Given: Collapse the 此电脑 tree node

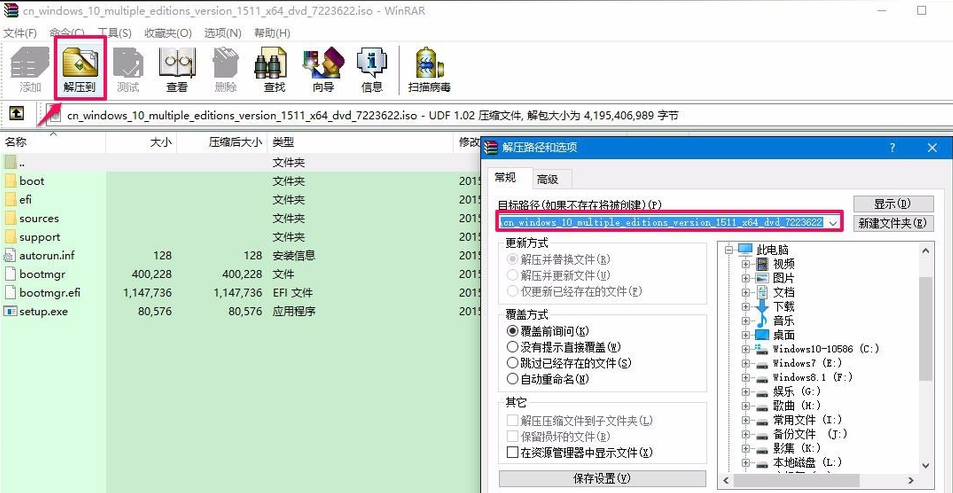Looking at the screenshot, I should coord(731,249).
